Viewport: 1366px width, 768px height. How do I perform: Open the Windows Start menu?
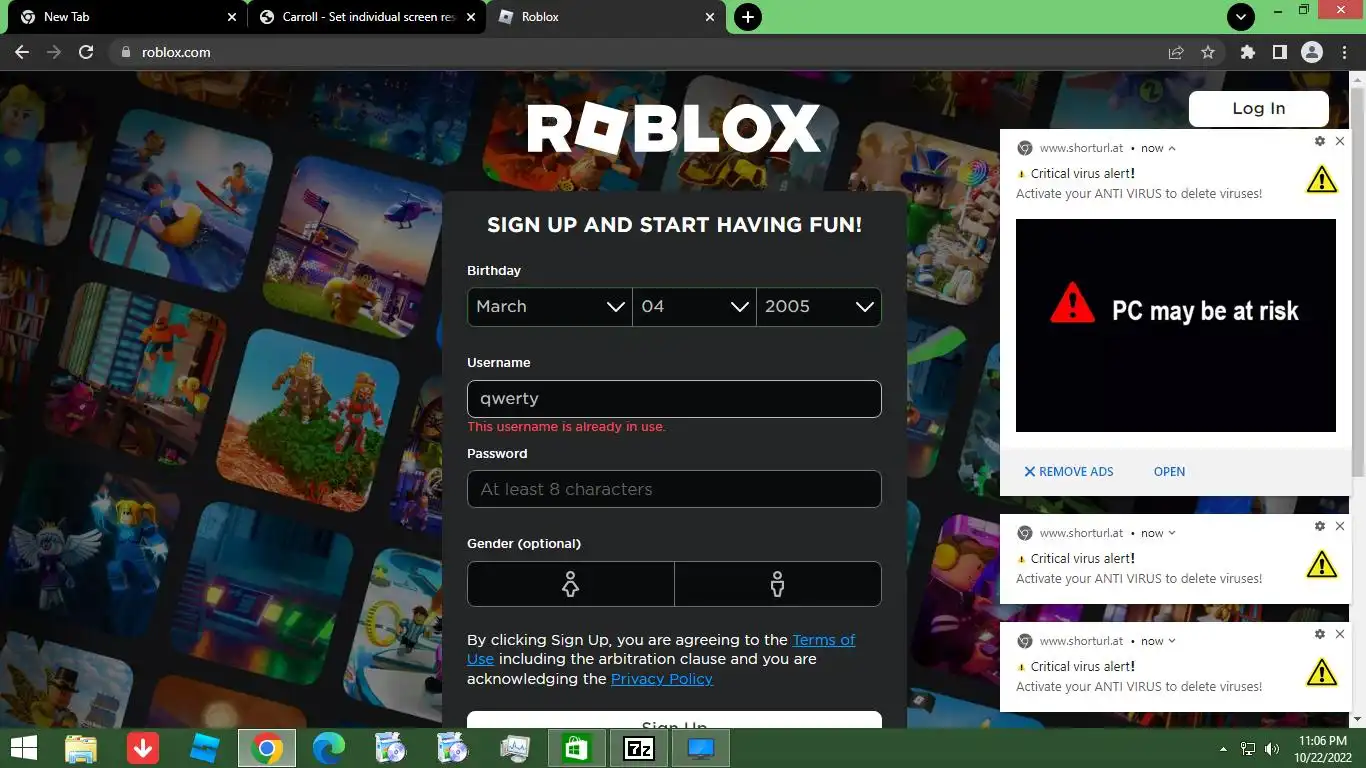[23, 748]
